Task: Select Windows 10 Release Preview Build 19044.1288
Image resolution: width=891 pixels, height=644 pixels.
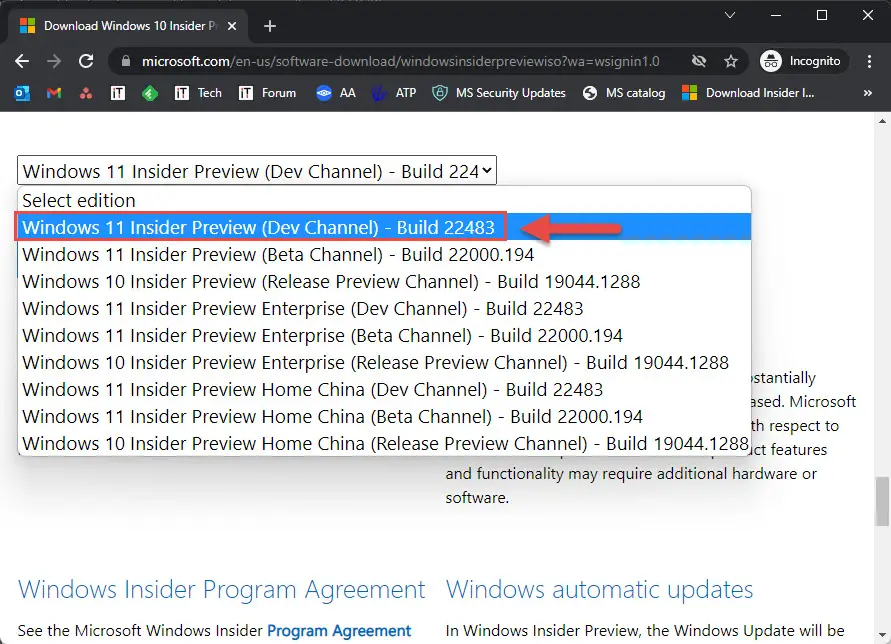Action: (384, 281)
